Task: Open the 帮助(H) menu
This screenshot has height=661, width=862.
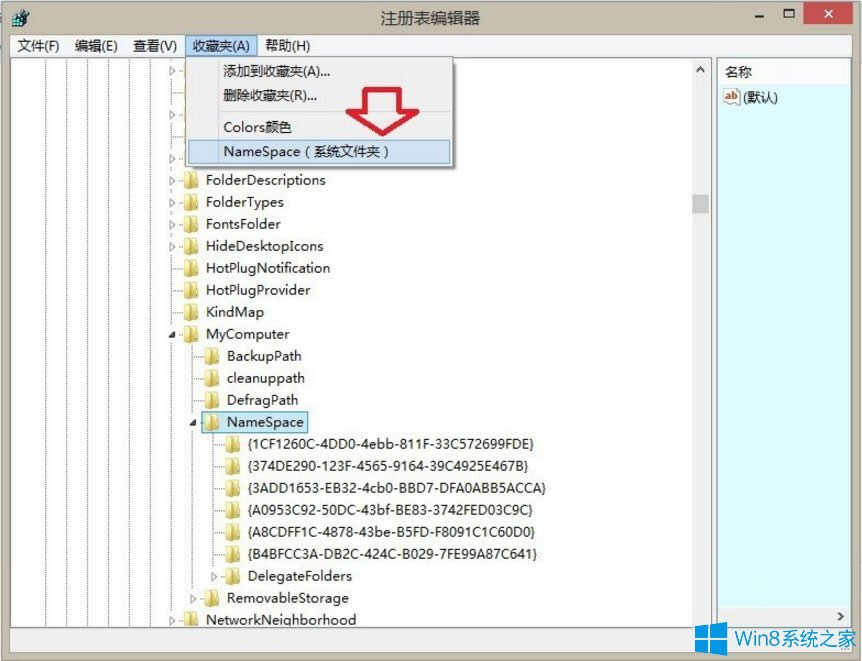Action: [x=289, y=45]
